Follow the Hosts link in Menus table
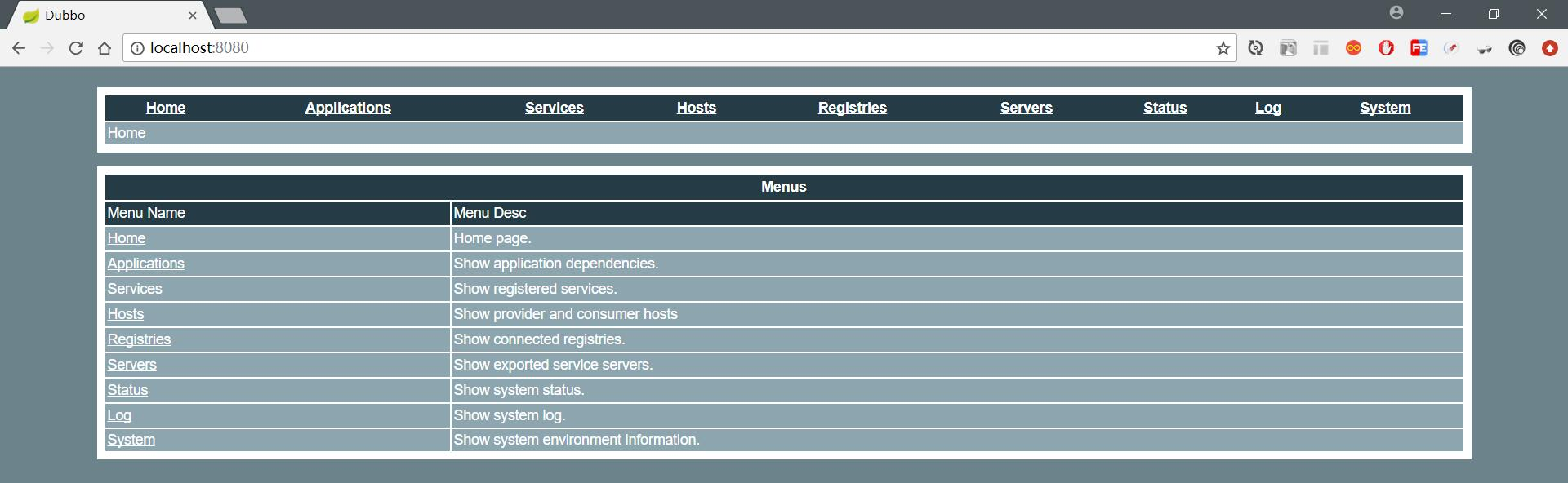This screenshot has width=1568, height=483. (x=126, y=314)
